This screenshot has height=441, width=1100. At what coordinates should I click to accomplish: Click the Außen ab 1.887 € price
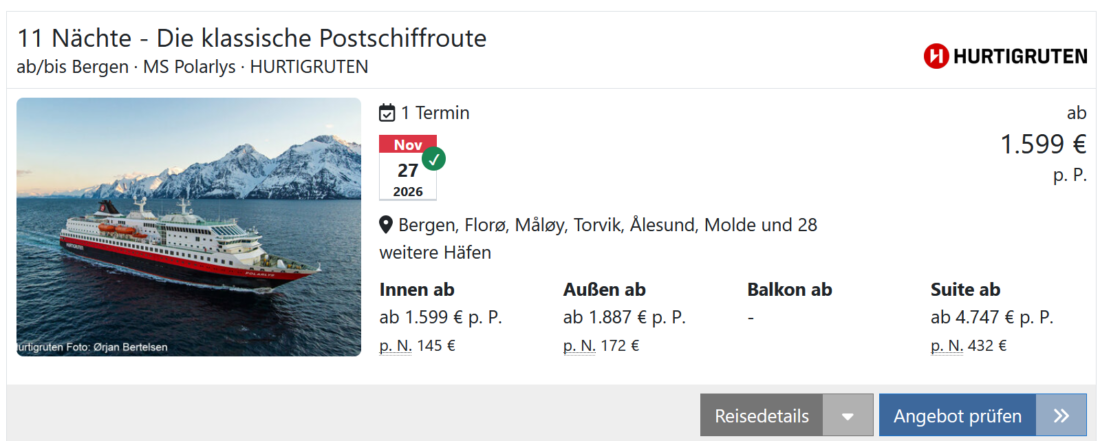624,318
